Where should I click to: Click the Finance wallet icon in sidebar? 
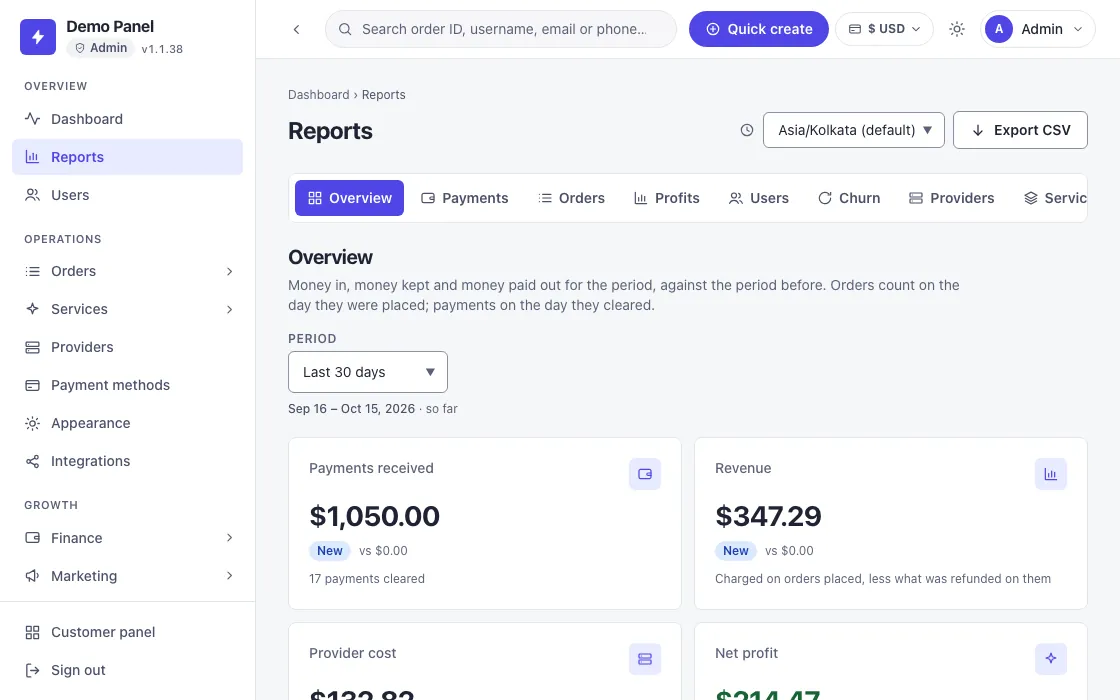[32, 538]
